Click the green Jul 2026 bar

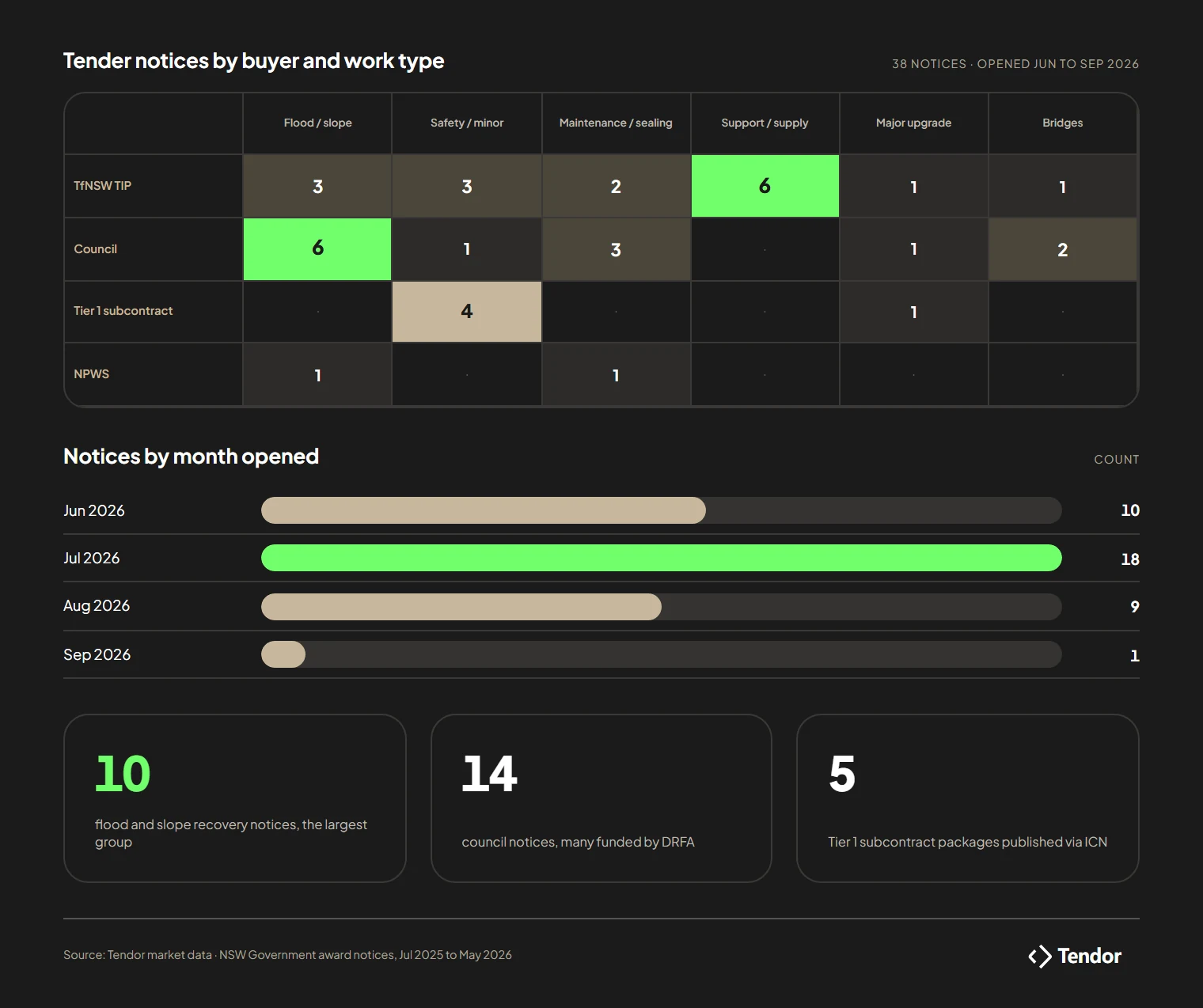click(x=661, y=558)
